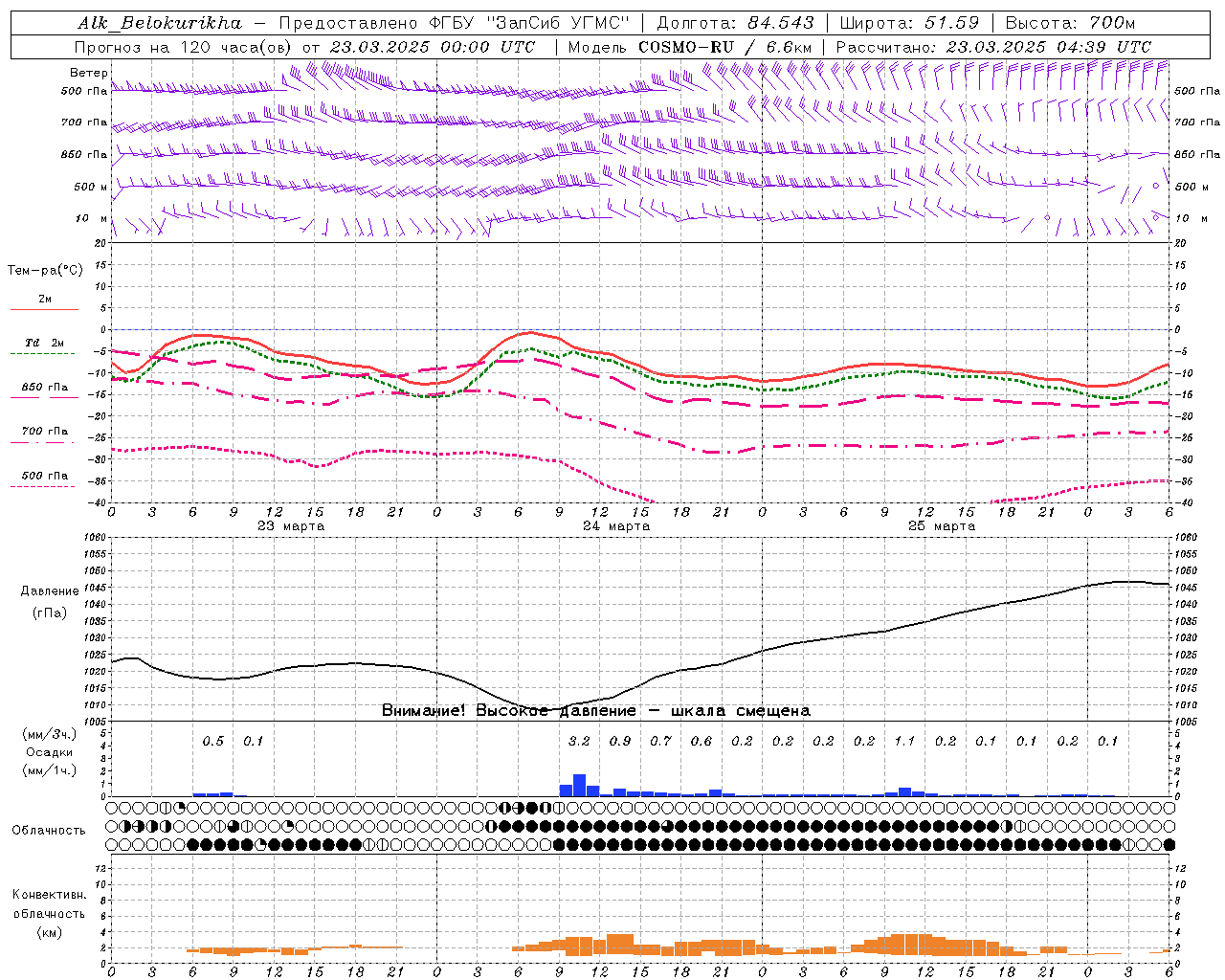This screenshot has height=980, width=1225.
Task: Click the 'Рассчитано: 23.03.2025 04:39 UTC' text
Action: coord(993,46)
